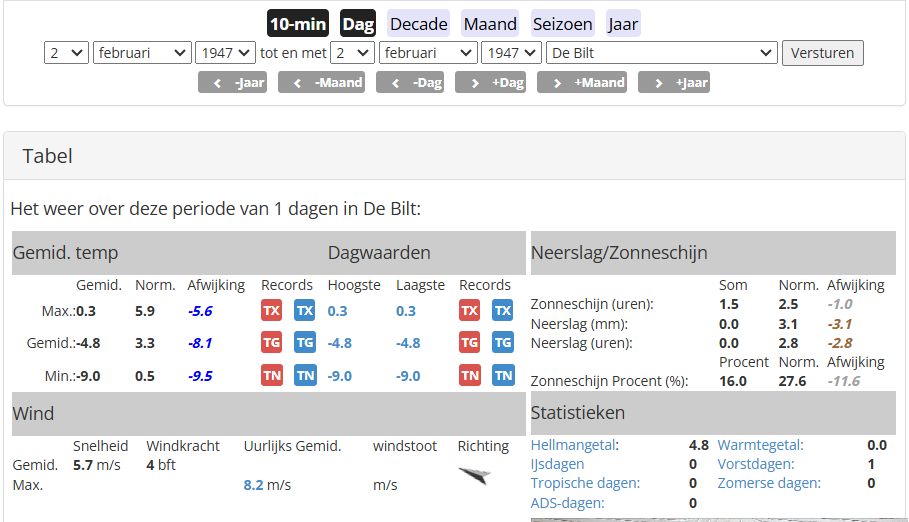This screenshot has height=522, width=909.
Task: Click the red TG icon in Dagwaarden records
Action: [469, 343]
